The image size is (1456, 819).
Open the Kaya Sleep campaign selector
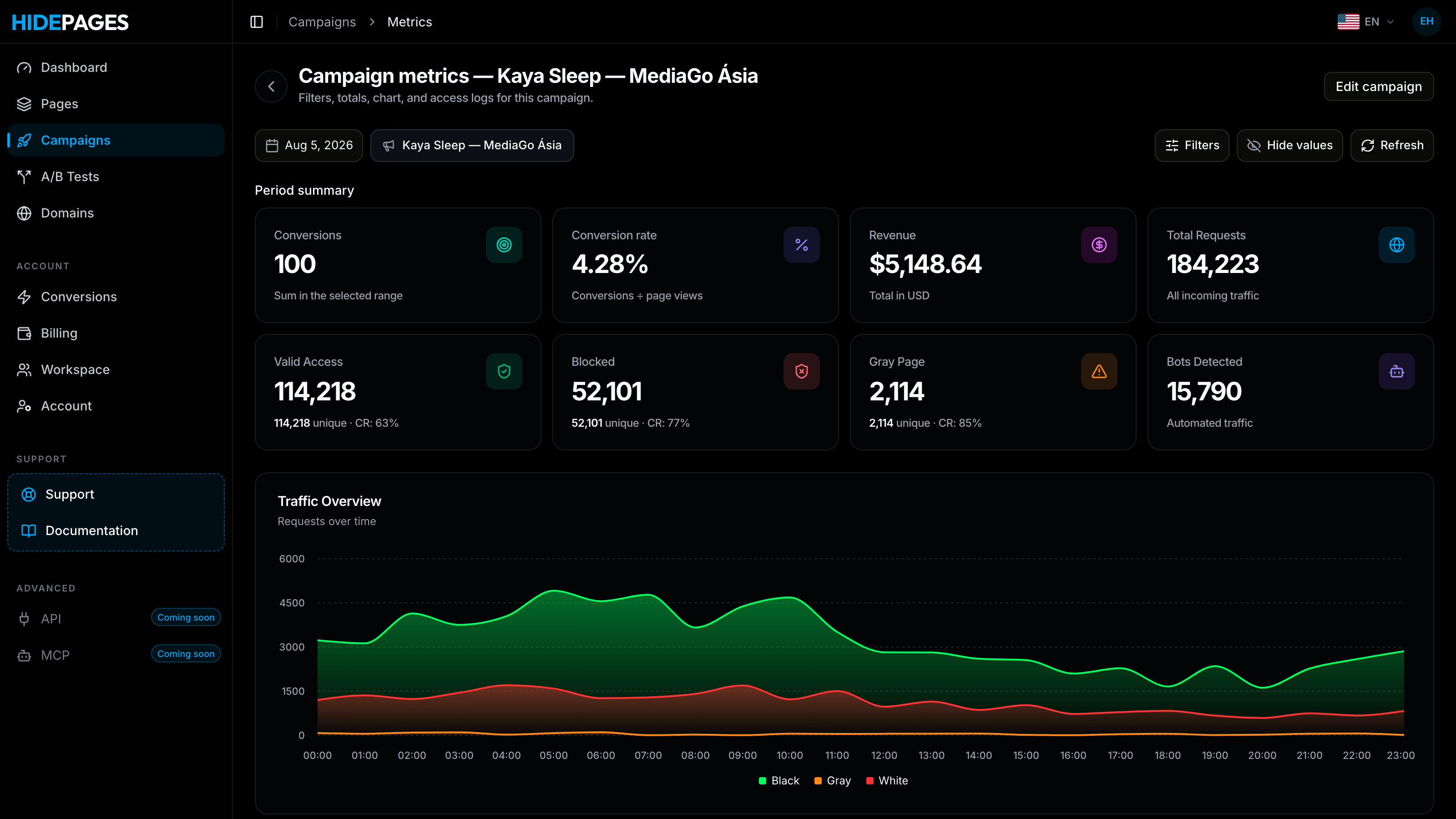[x=472, y=146]
